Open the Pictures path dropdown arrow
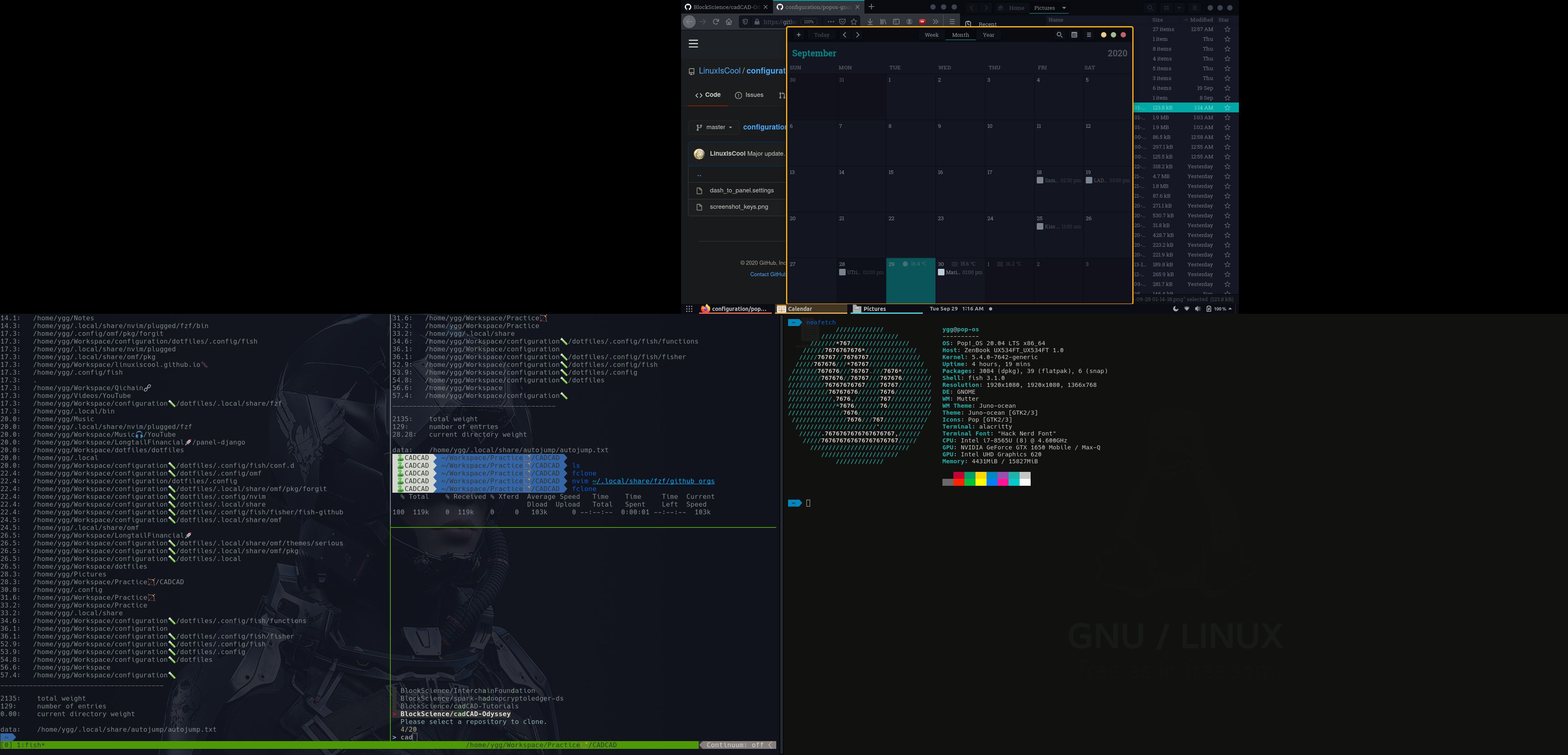 pos(1064,8)
